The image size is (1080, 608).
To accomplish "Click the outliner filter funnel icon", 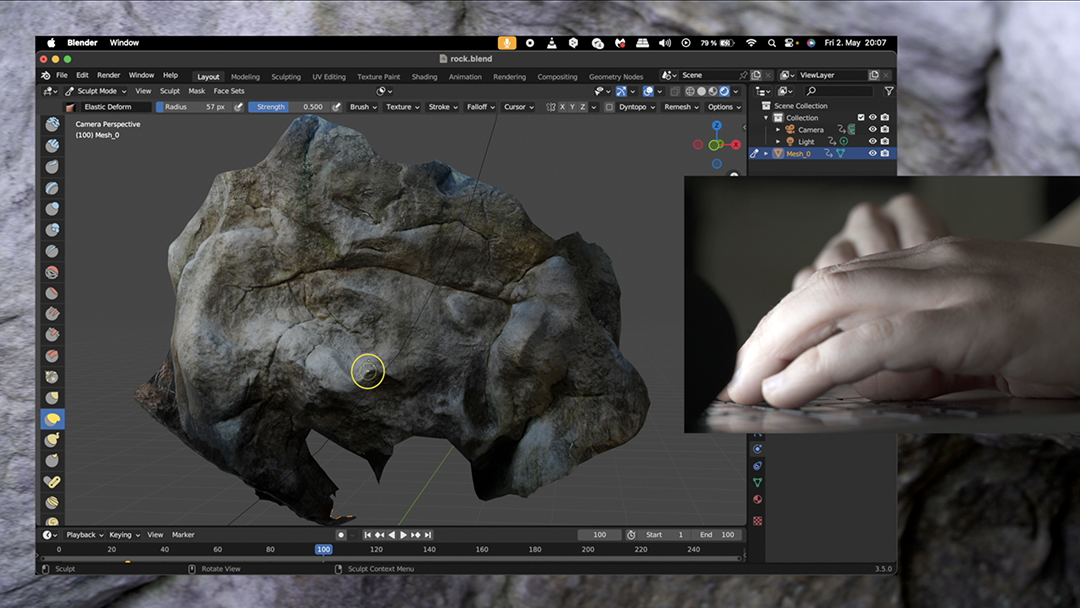I will (889, 91).
